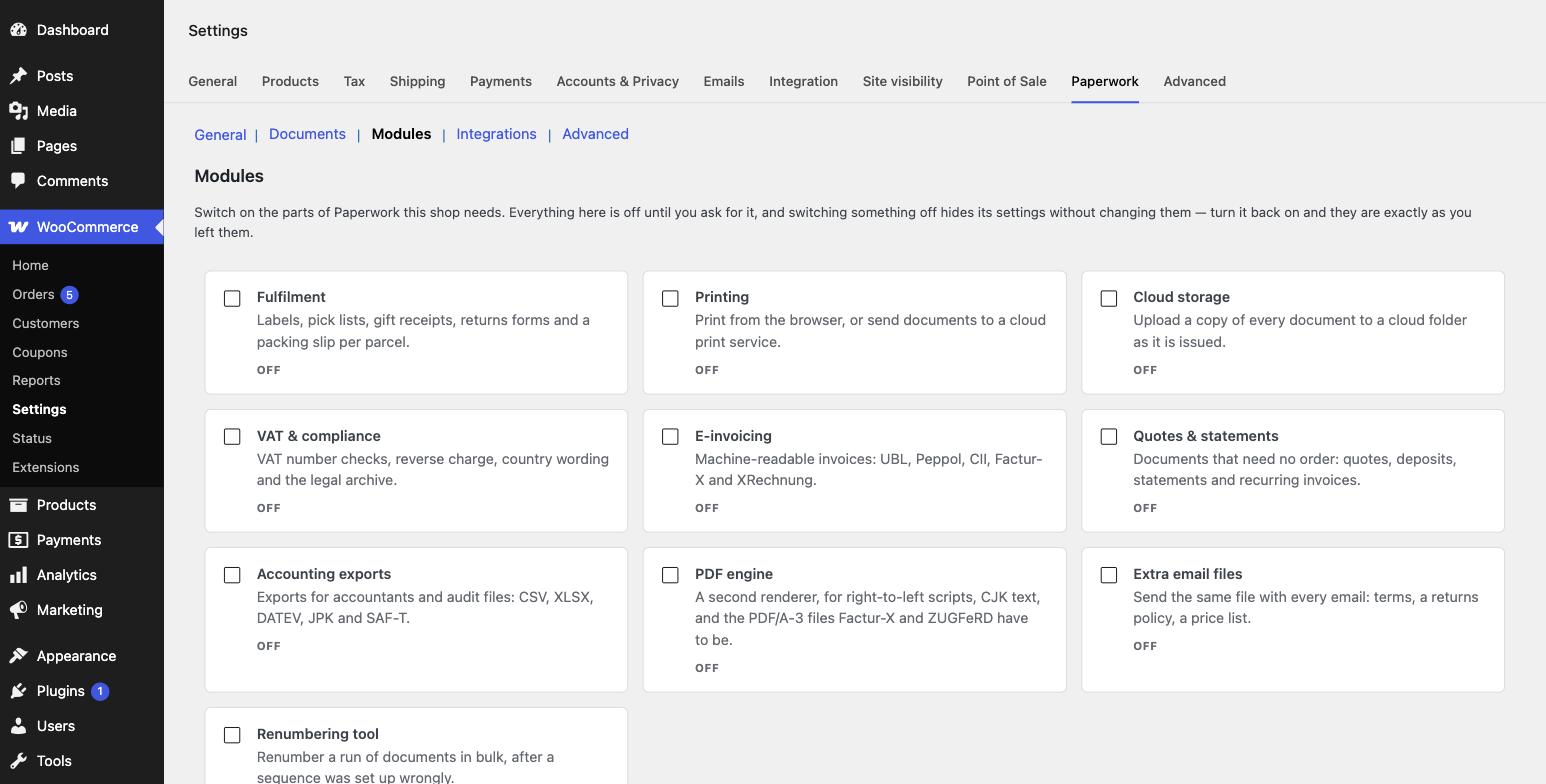Click the Posts pin icon
Screen dimensions: 1546x784
pyautogui.click(x=18, y=76)
